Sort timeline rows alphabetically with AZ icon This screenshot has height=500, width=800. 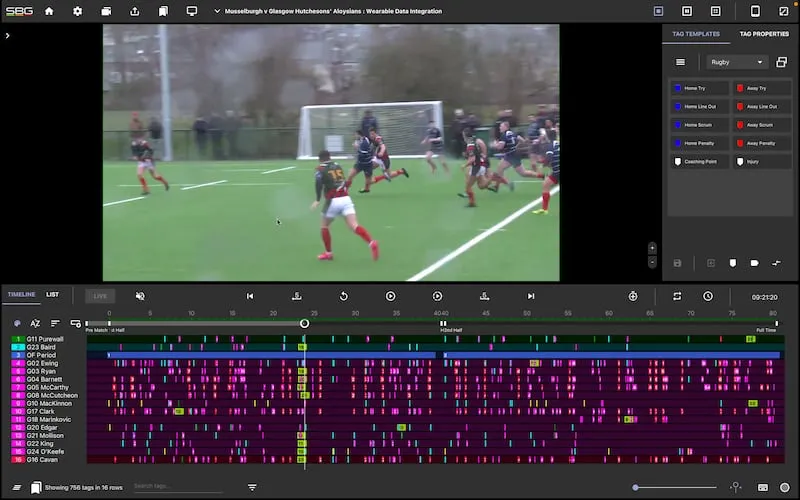point(35,324)
